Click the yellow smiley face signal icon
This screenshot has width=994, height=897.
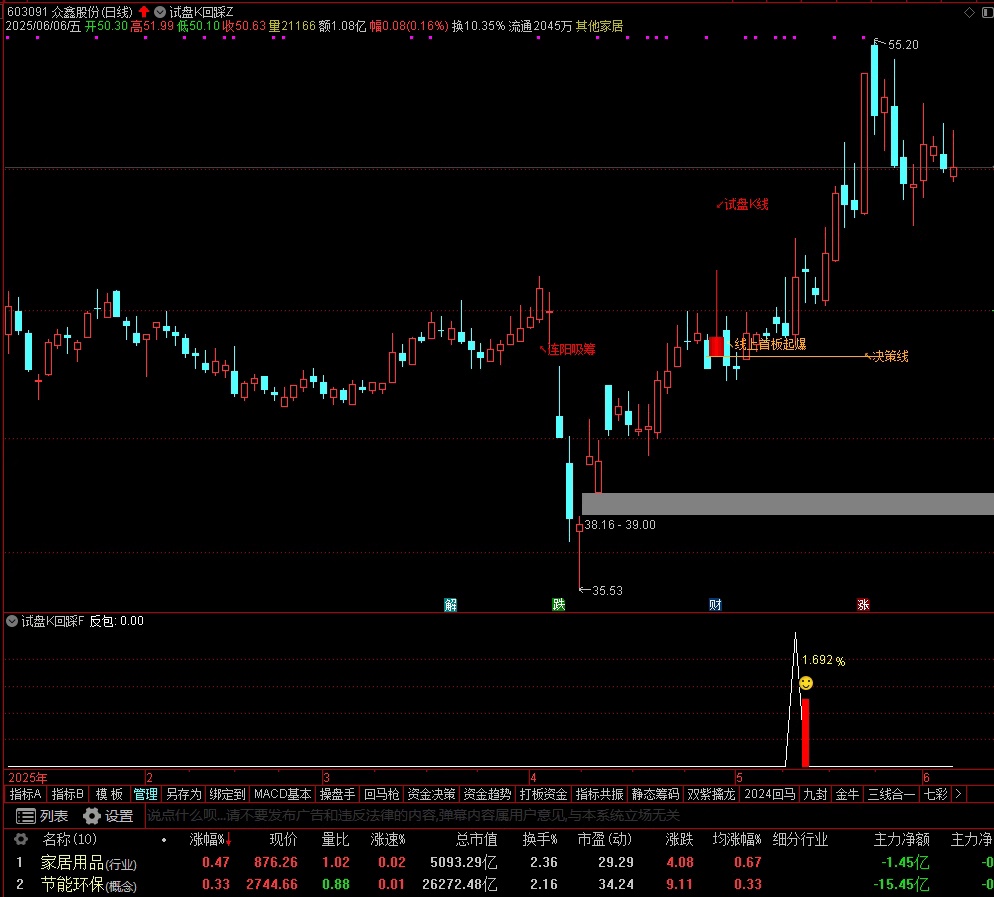coord(805,683)
